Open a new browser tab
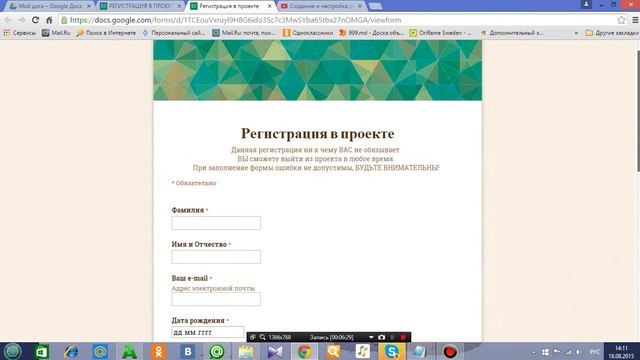Image resolution: width=640 pixels, height=360 pixels. pyautogui.click(x=375, y=6)
